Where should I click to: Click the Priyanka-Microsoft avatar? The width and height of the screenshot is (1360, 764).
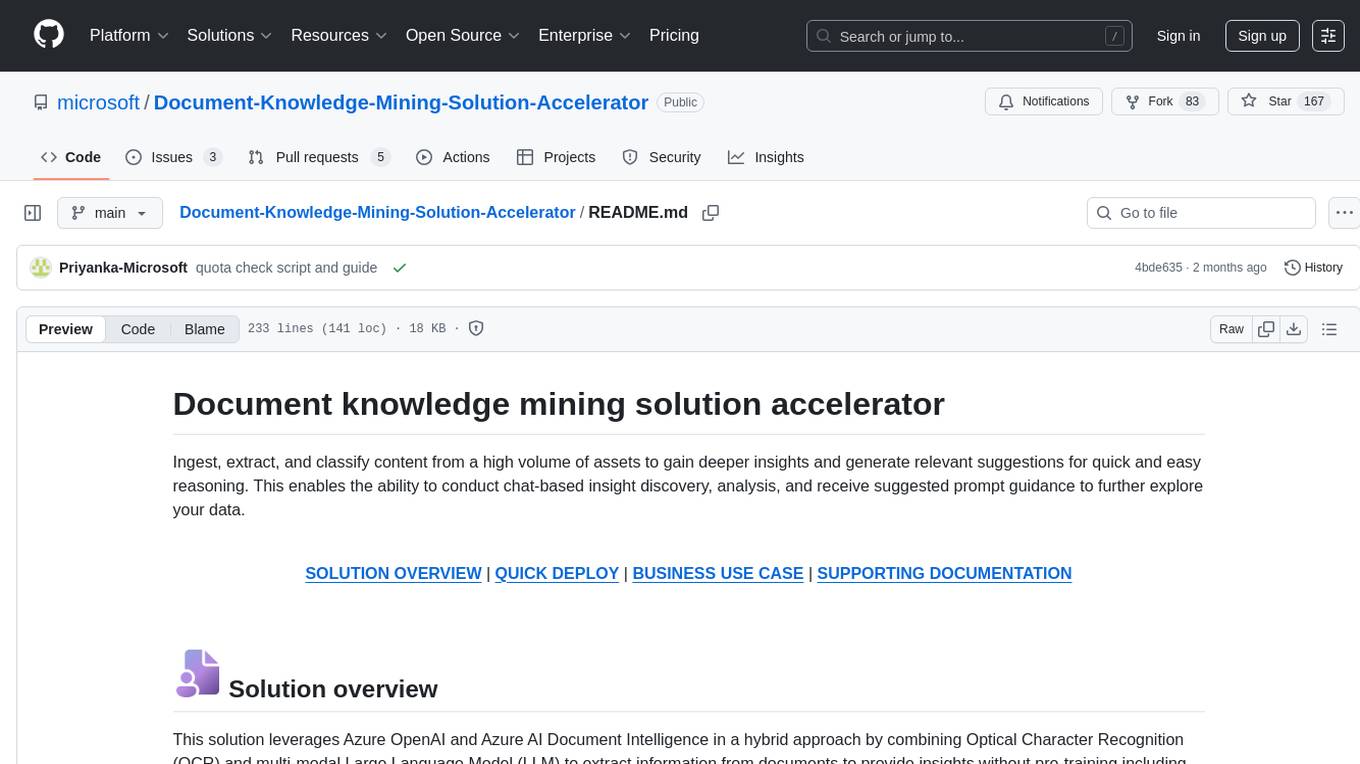pos(41,268)
